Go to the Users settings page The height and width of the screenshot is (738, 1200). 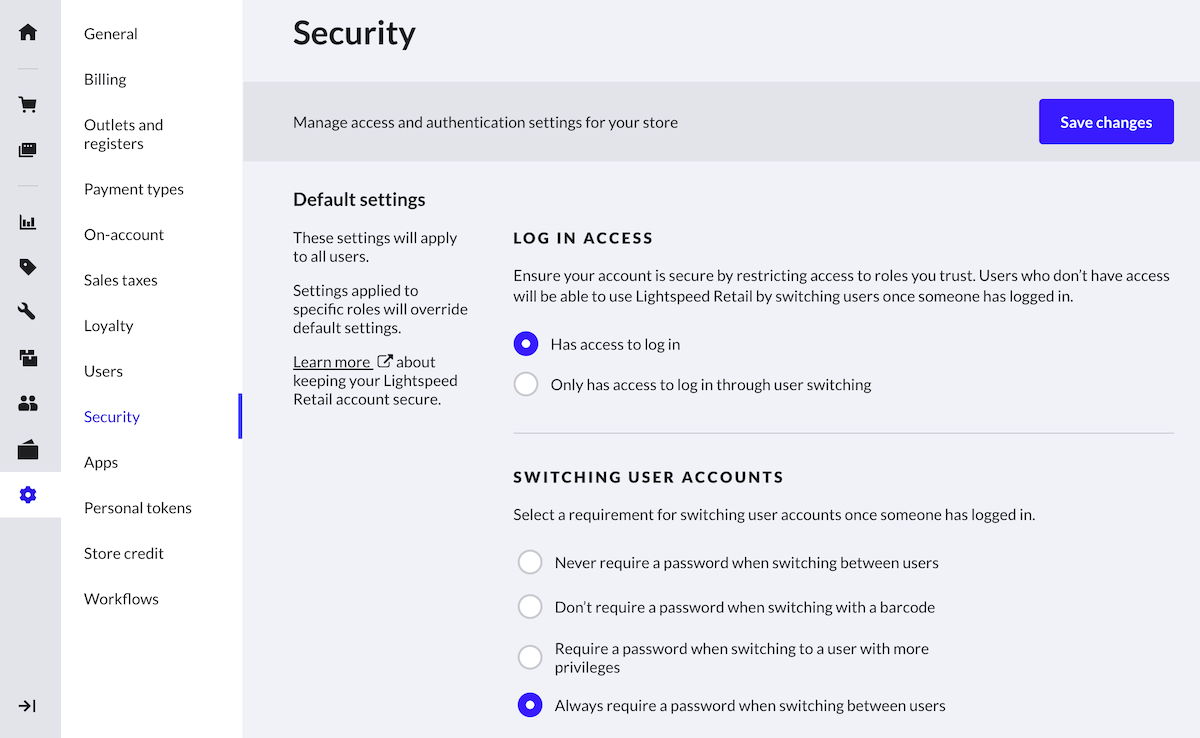click(103, 371)
